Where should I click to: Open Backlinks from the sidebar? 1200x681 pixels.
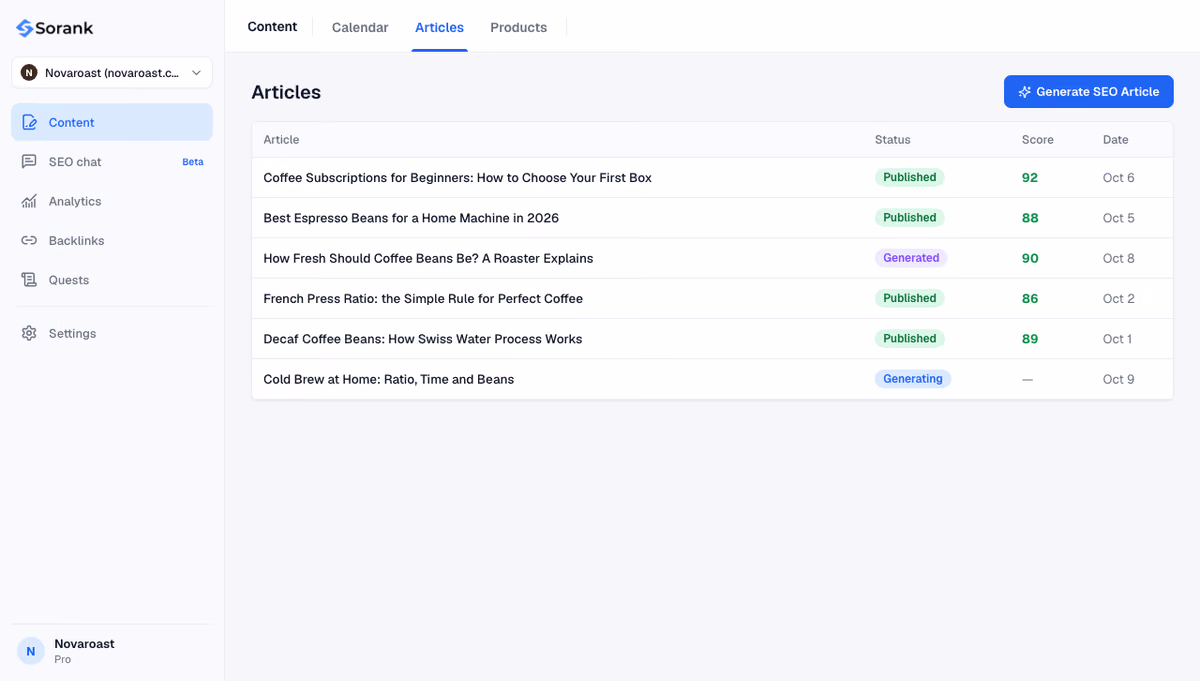(x=112, y=241)
